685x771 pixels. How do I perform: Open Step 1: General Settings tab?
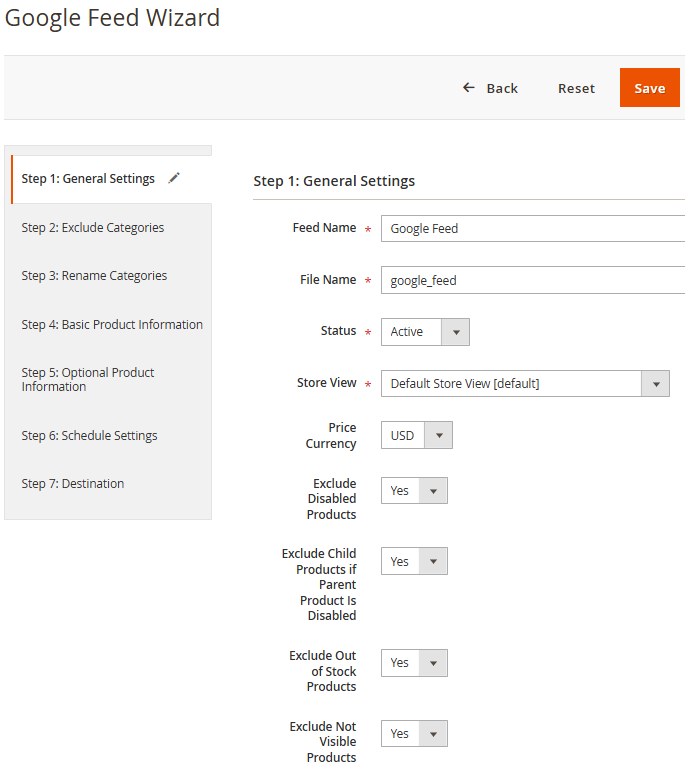112,179
